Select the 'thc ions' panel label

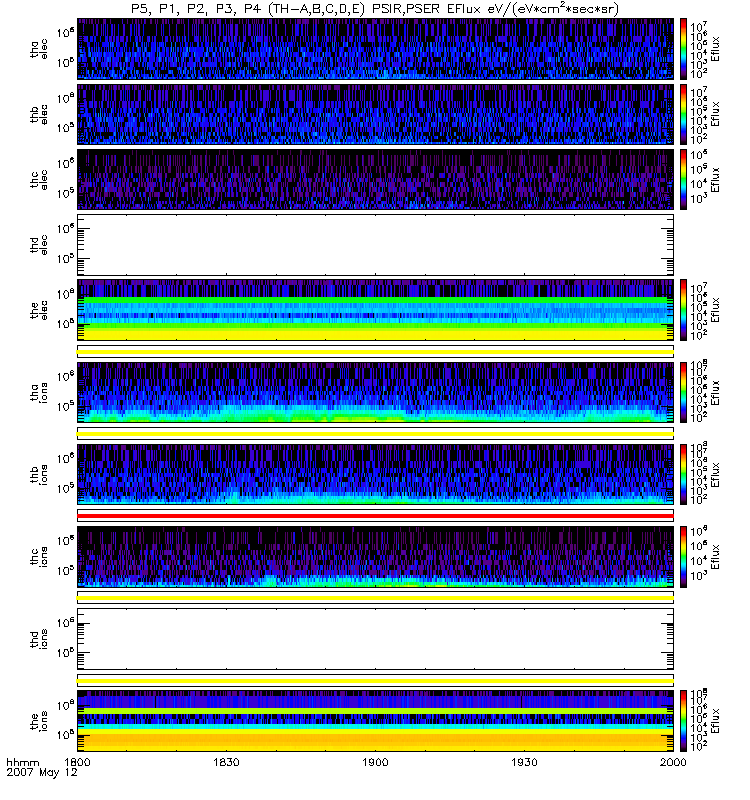coord(39,557)
